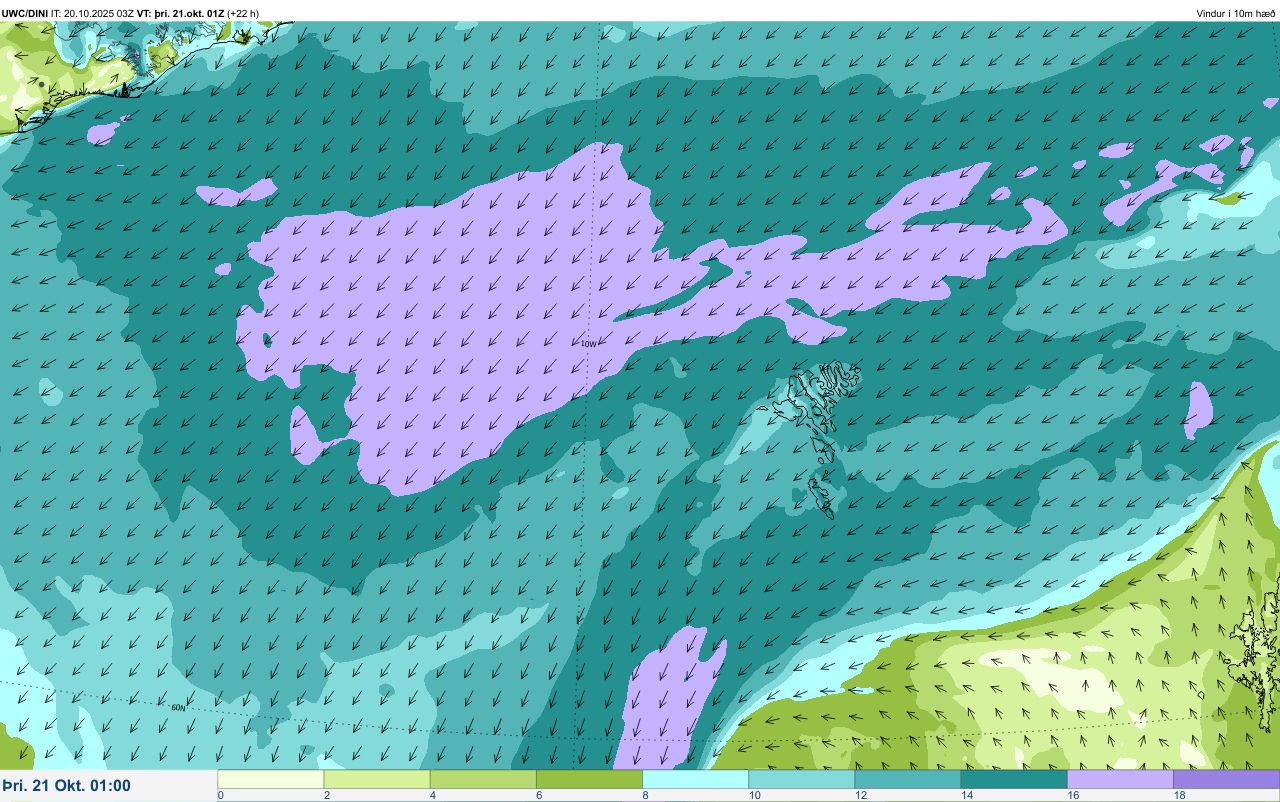Screen dimensions: 1280x802
Task: Click the legend scale value "6"
Action: pyautogui.click(x=538, y=796)
